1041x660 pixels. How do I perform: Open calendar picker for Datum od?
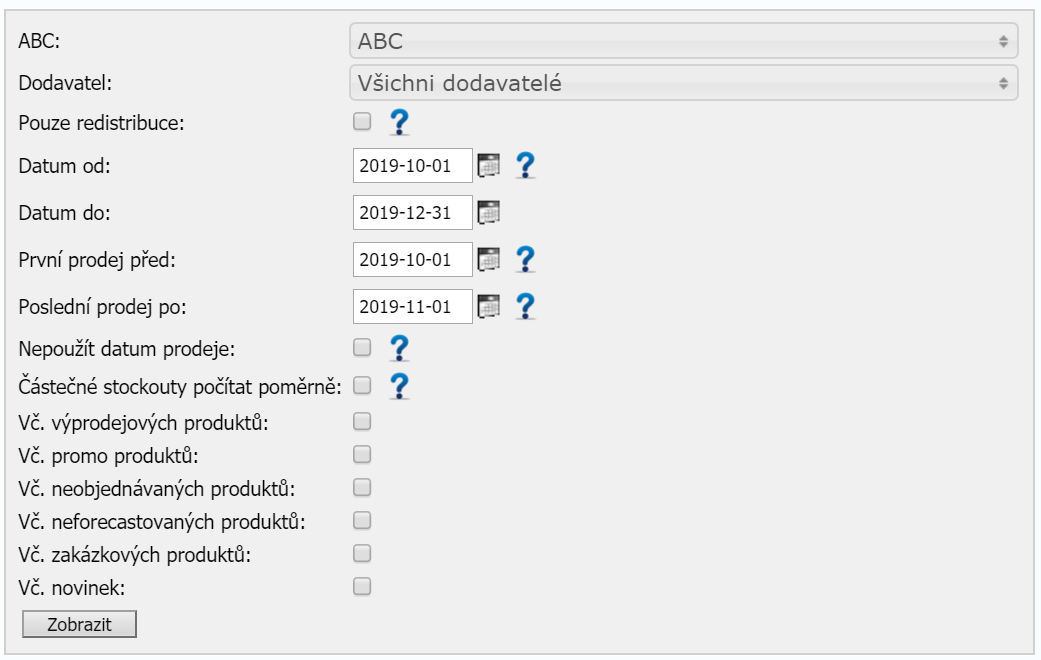coord(487,165)
